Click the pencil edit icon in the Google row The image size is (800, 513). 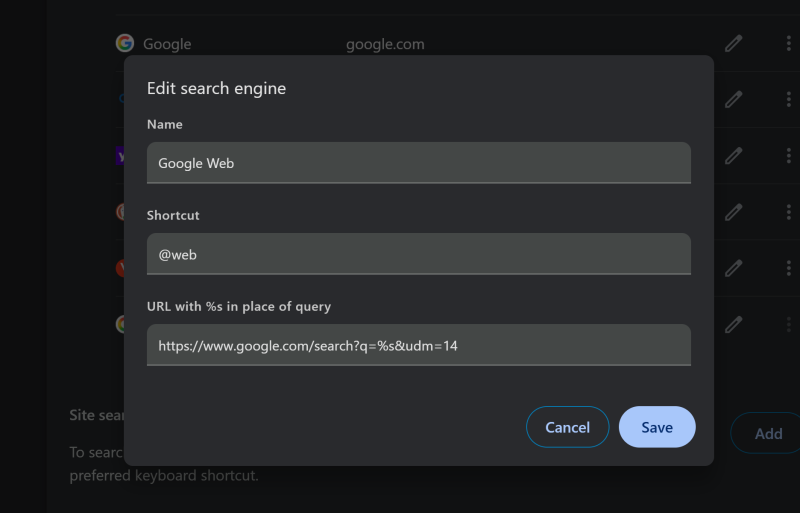[x=733, y=44]
